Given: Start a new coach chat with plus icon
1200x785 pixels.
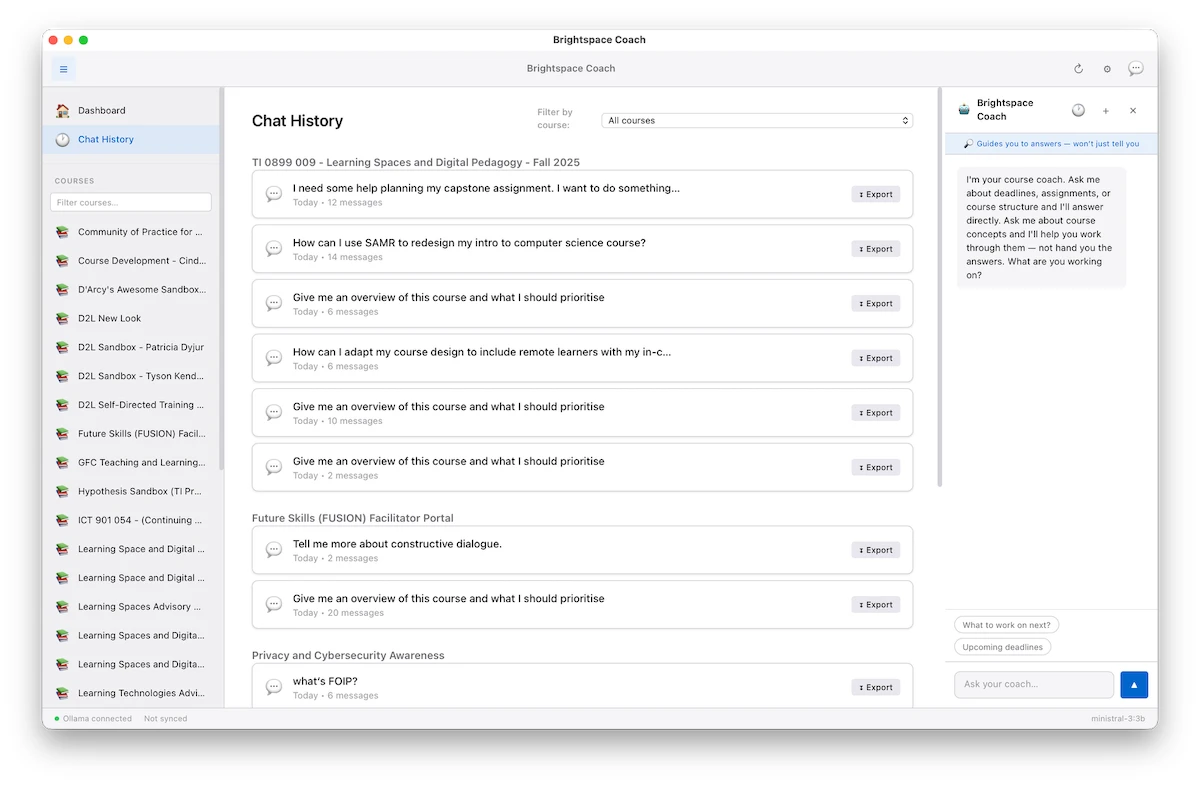Looking at the screenshot, I should coord(1105,111).
